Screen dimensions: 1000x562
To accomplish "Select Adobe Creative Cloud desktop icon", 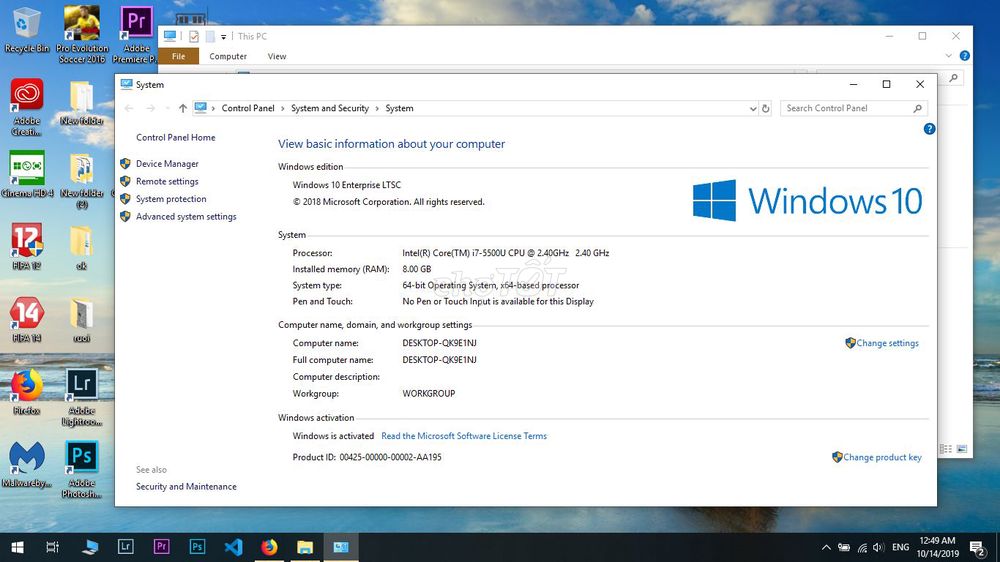I will pyautogui.click(x=26, y=107).
